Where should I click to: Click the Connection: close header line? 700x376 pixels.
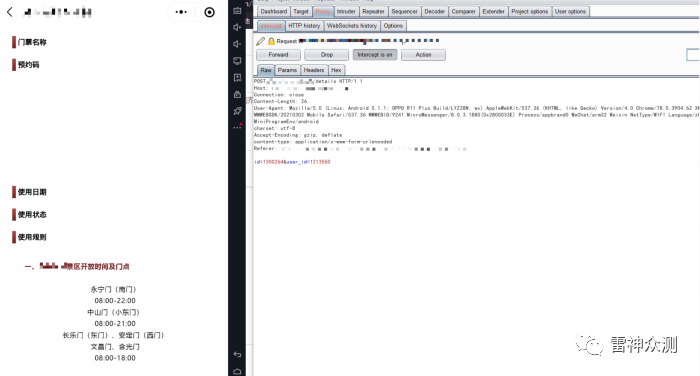(279, 95)
